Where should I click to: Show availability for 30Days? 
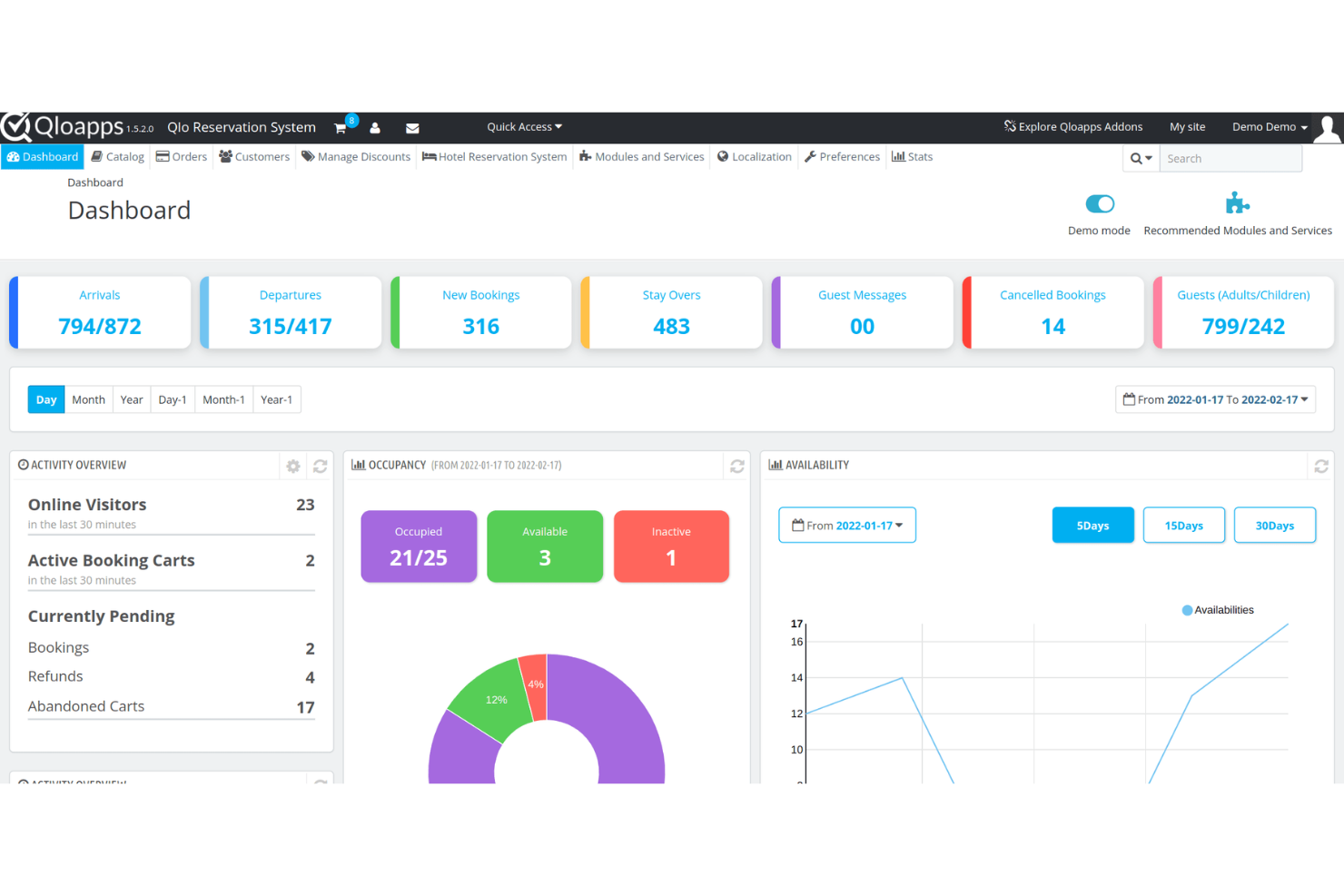pyautogui.click(x=1275, y=526)
